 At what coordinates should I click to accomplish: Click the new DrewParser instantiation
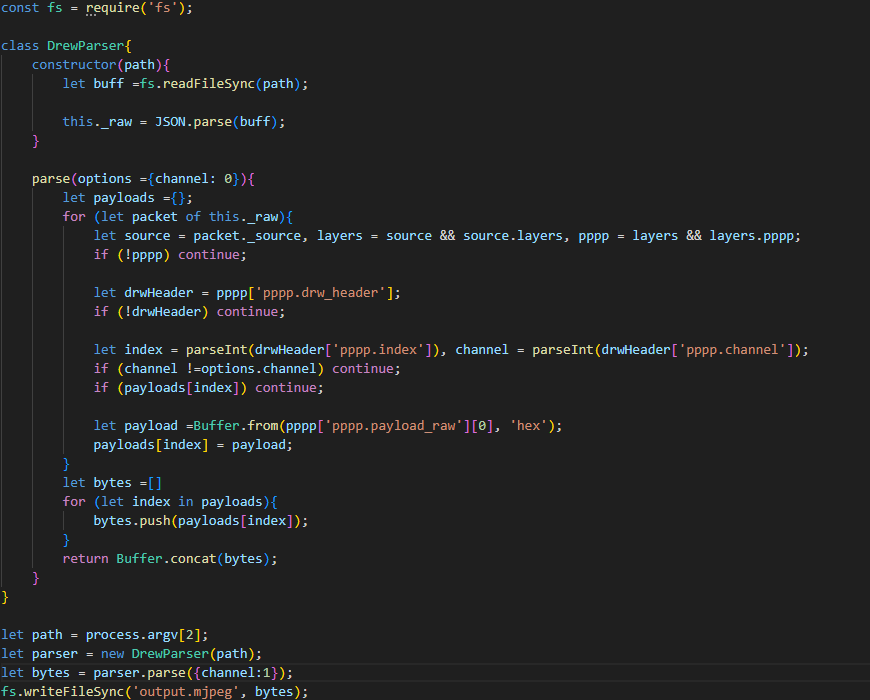click(x=169, y=654)
